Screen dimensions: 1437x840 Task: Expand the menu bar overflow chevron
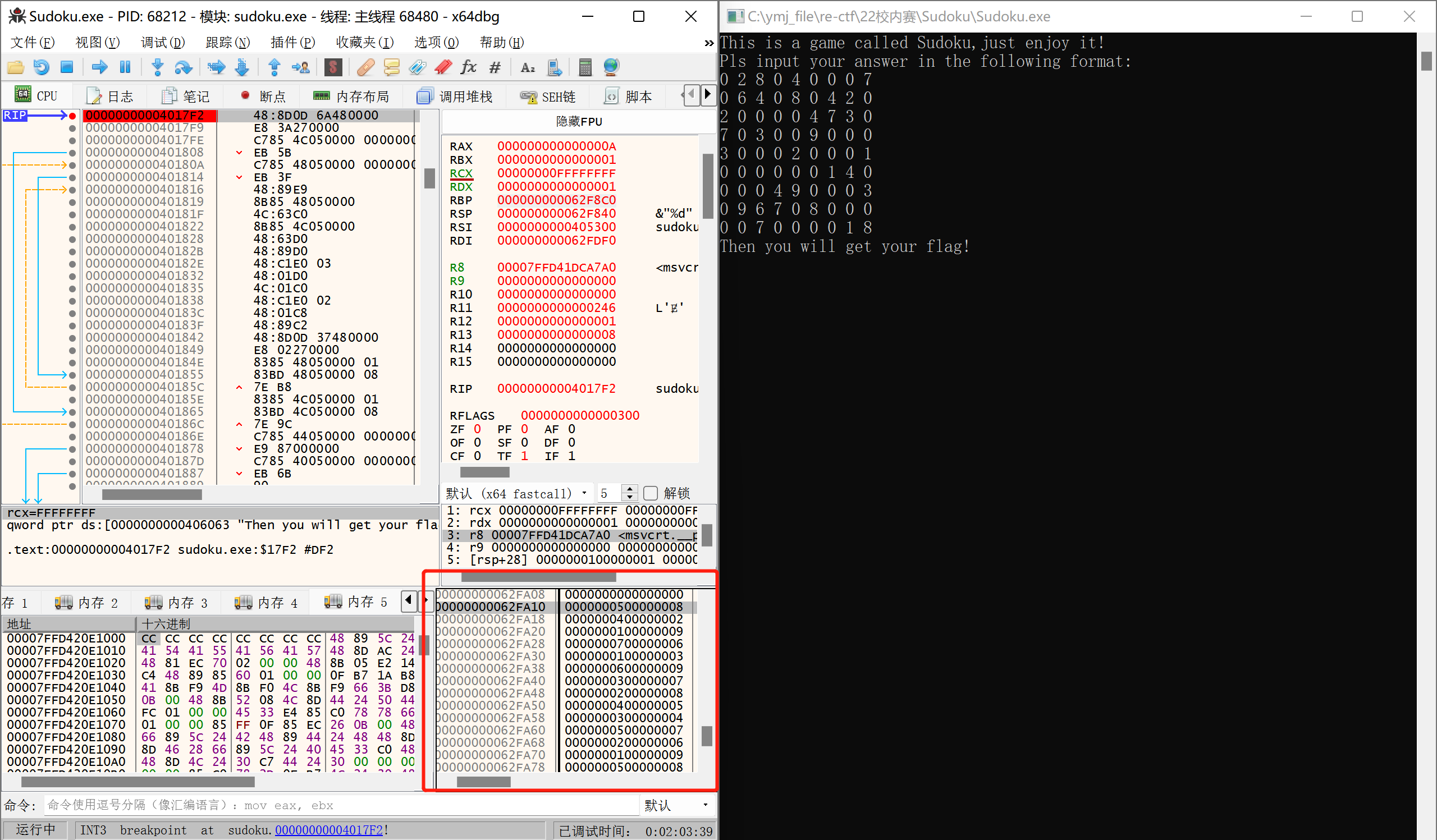708,43
